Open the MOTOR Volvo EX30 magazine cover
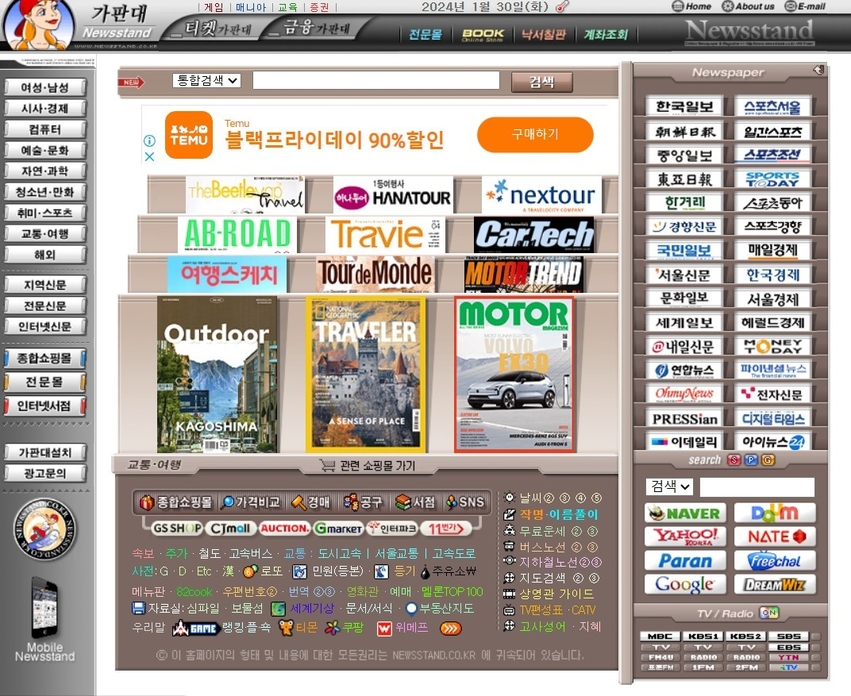Image resolution: width=851 pixels, height=696 pixels. [x=514, y=375]
